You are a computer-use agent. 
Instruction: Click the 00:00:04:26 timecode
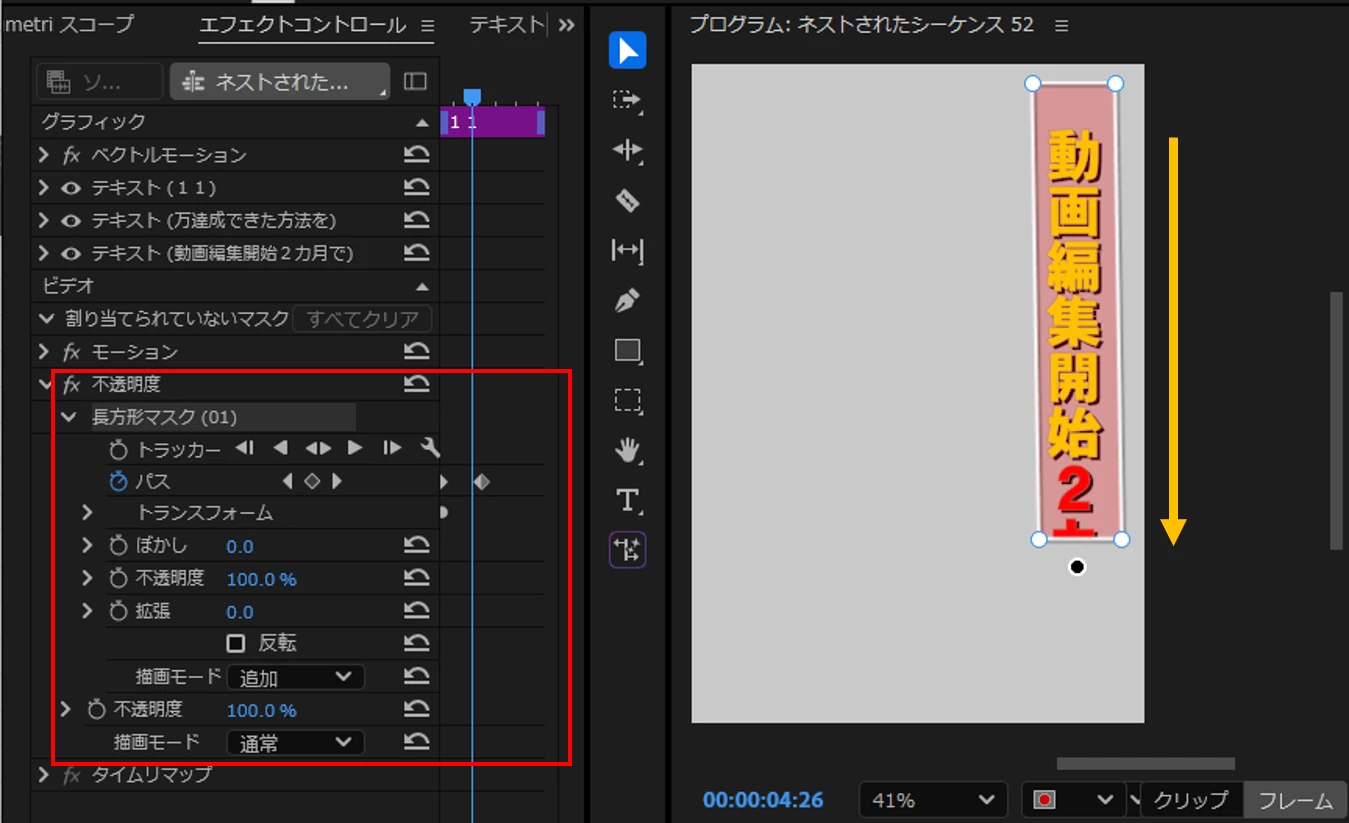pyautogui.click(x=763, y=800)
